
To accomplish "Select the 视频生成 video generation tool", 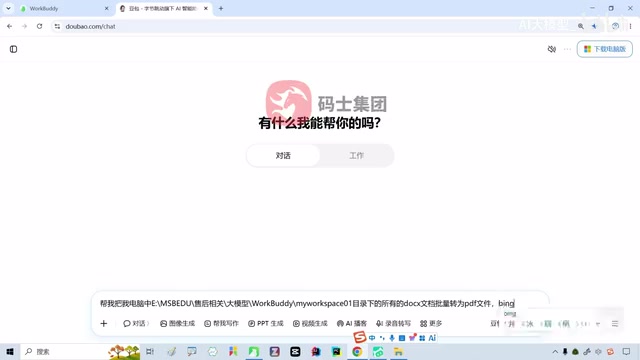I will 310,323.
